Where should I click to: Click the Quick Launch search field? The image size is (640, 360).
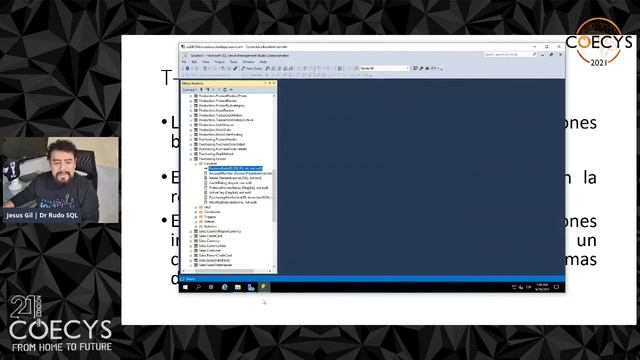510,54
